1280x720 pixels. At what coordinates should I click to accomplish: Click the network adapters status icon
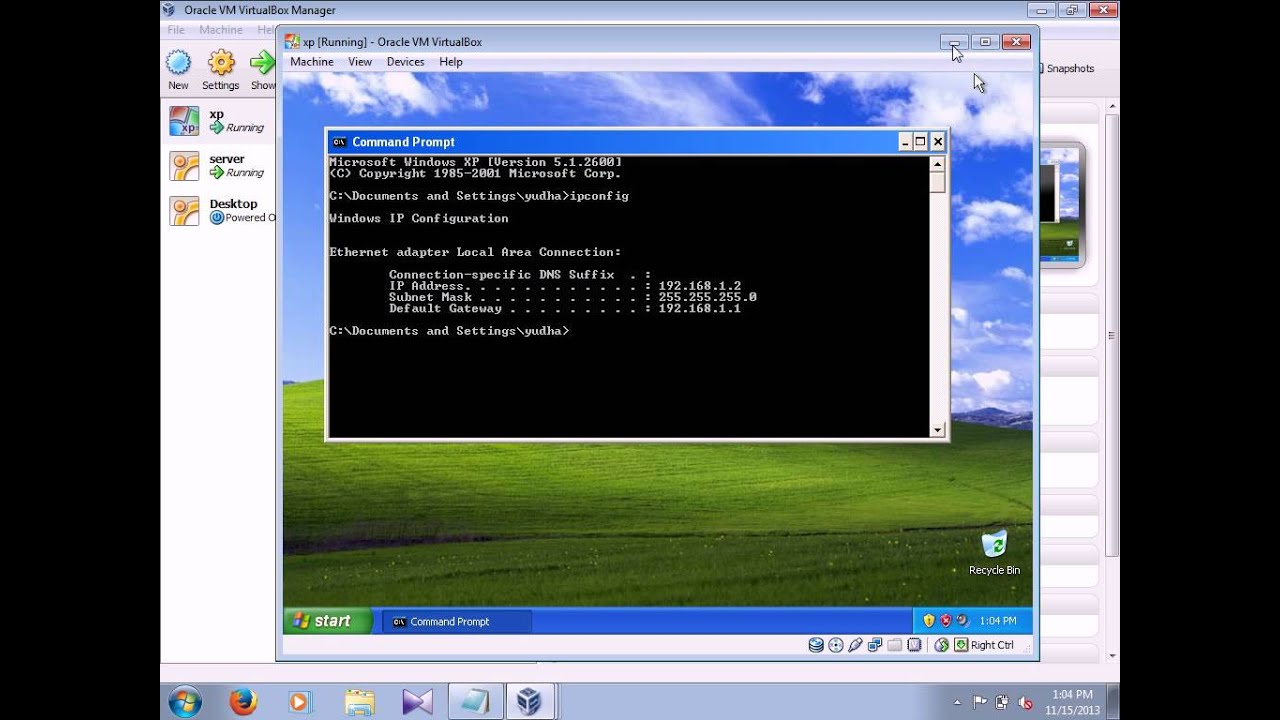[x=875, y=645]
